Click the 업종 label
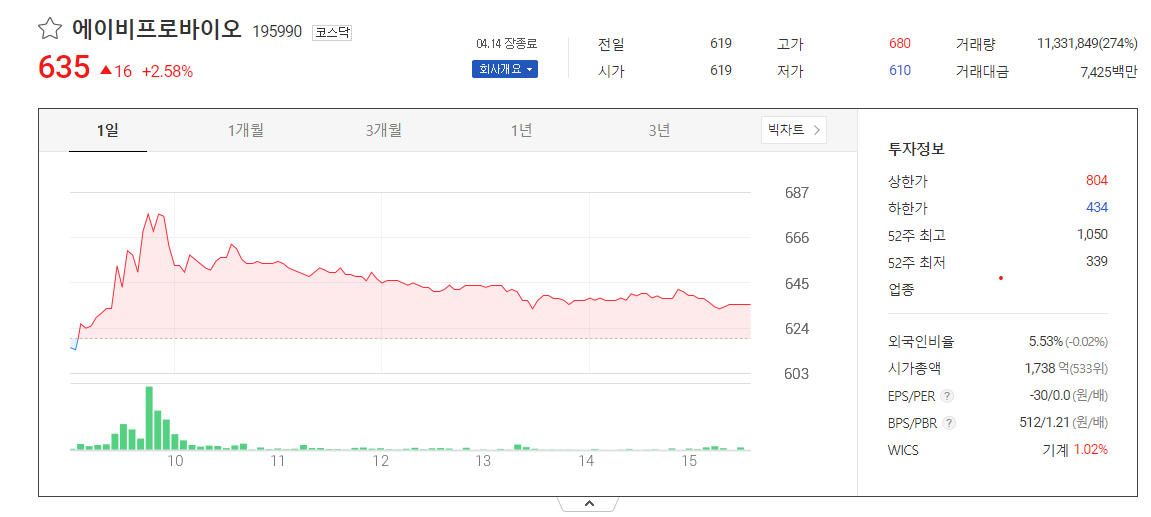Image resolution: width=1151 pixels, height=517 pixels. (x=901, y=289)
